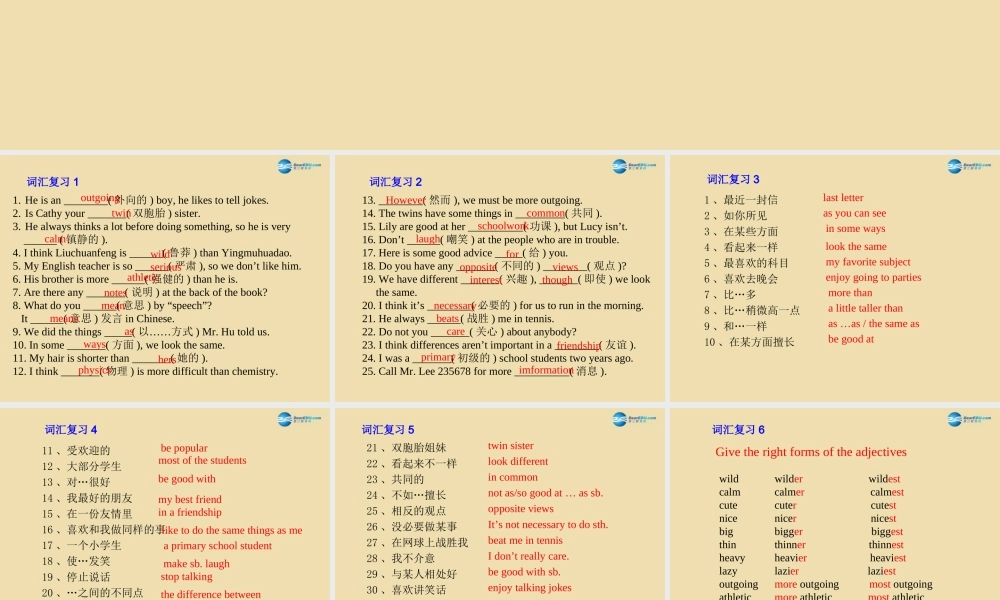
Task: Click the red answer be popular
Action: 183,448
